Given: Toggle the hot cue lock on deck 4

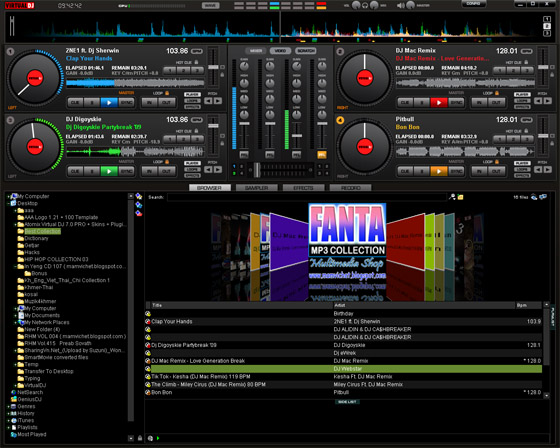Looking at the screenshot, I should (x=526, y=131).
